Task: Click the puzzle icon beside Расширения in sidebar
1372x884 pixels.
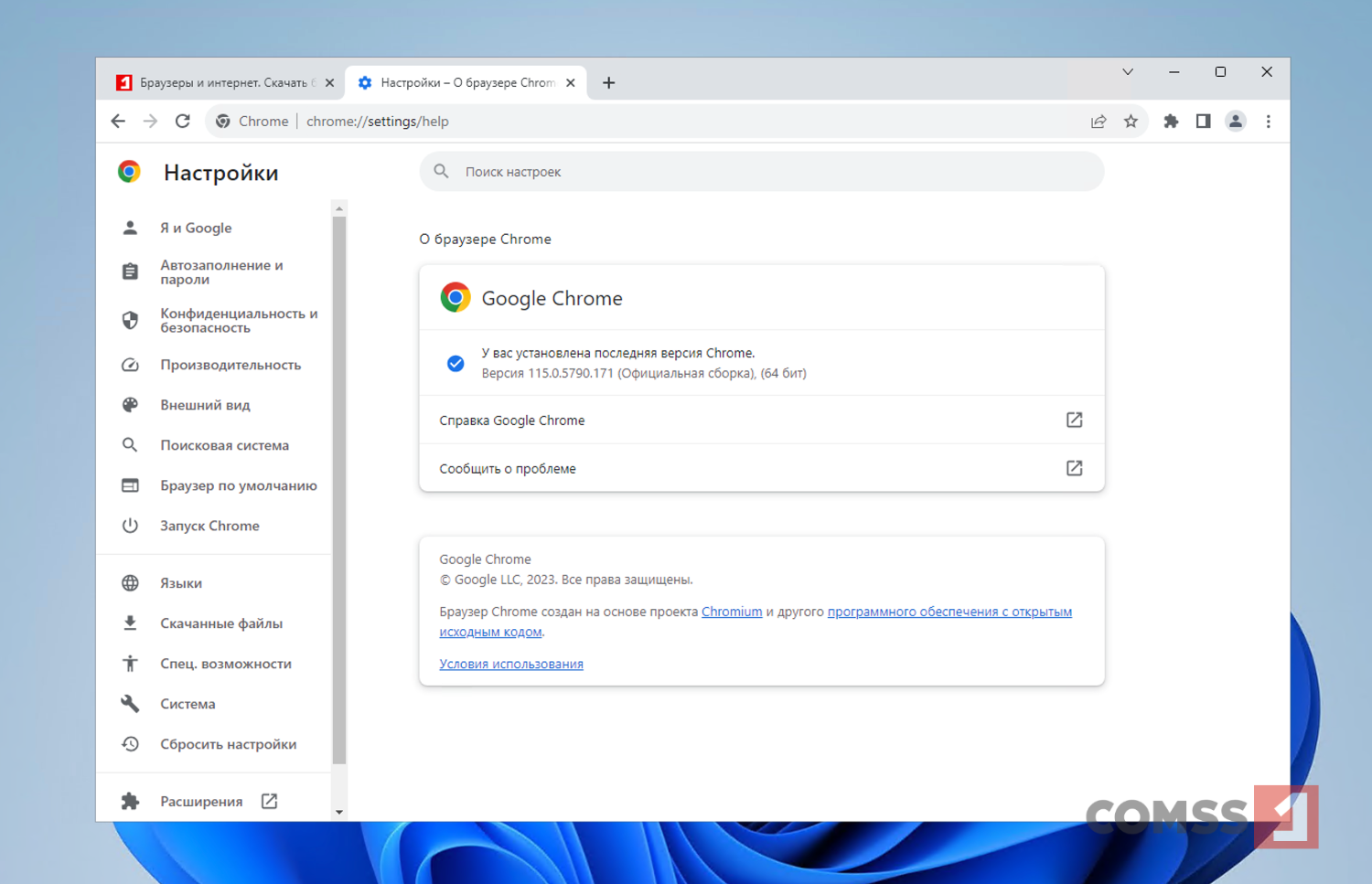Action: (130, 801)
